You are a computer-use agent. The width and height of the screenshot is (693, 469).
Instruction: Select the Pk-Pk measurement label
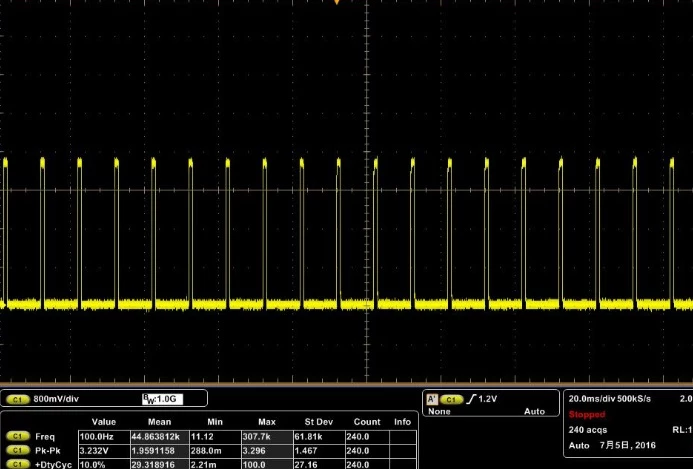point(48,451)
